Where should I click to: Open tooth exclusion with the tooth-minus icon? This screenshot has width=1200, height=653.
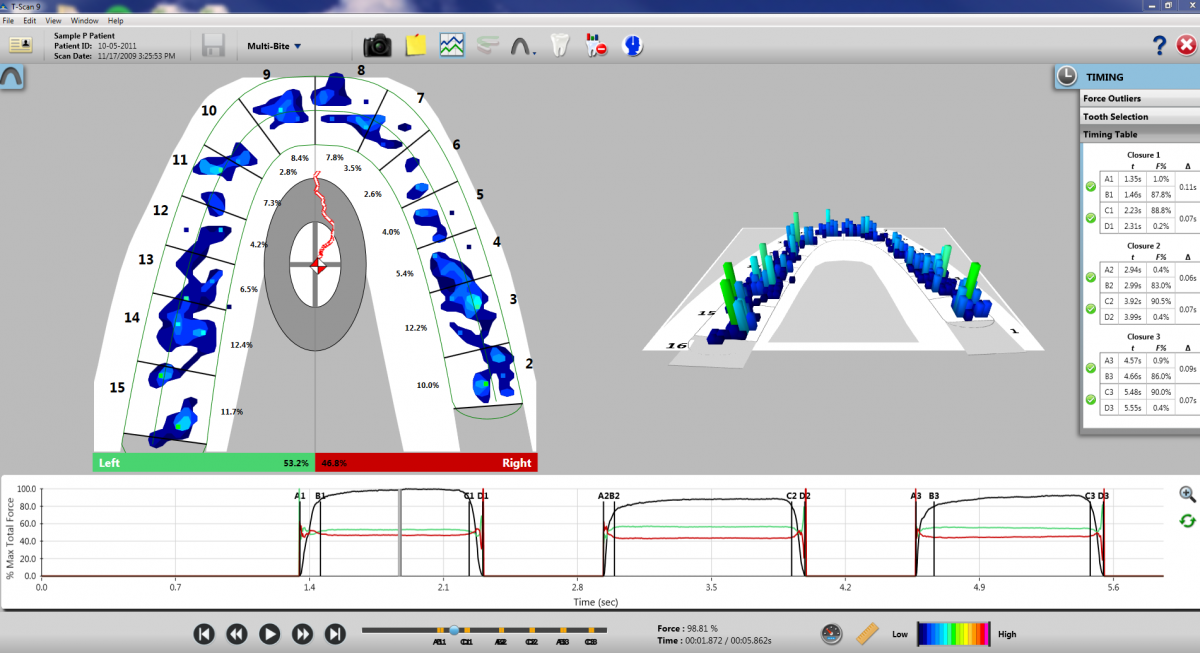pos(595,44)
